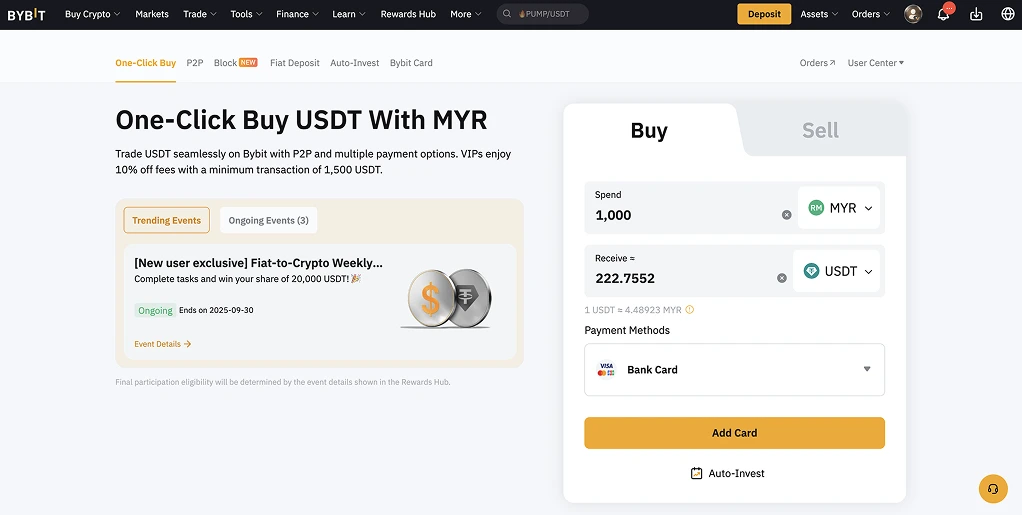Show Ongoing Events (3)
The height and width of the screenshot is (515, 1022).
[269, 220]
